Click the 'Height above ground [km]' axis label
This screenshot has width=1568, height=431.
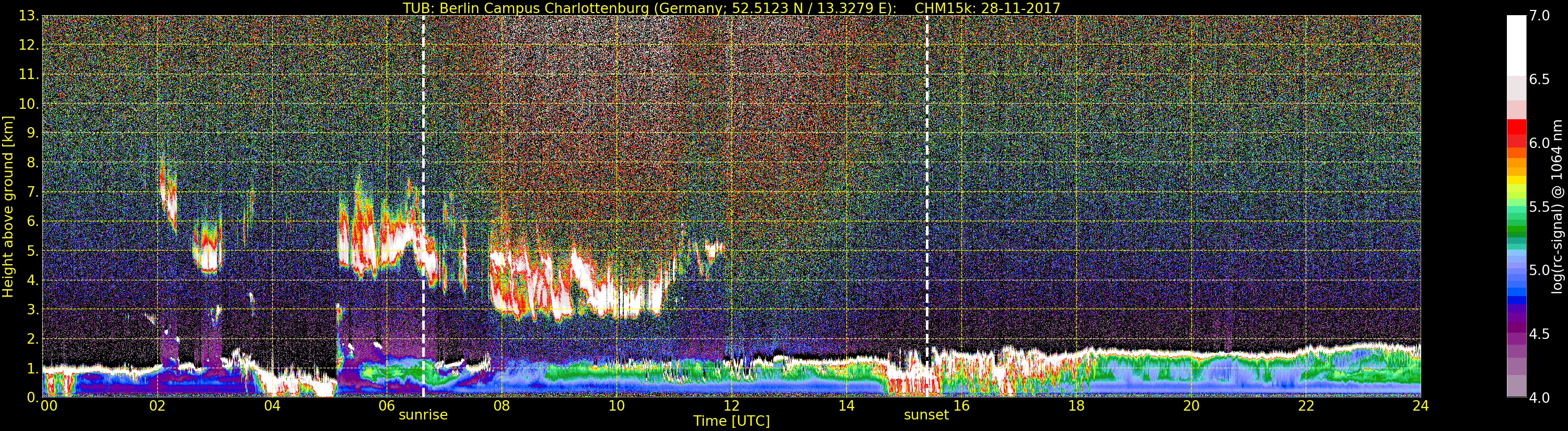click(x=8, y=206)
